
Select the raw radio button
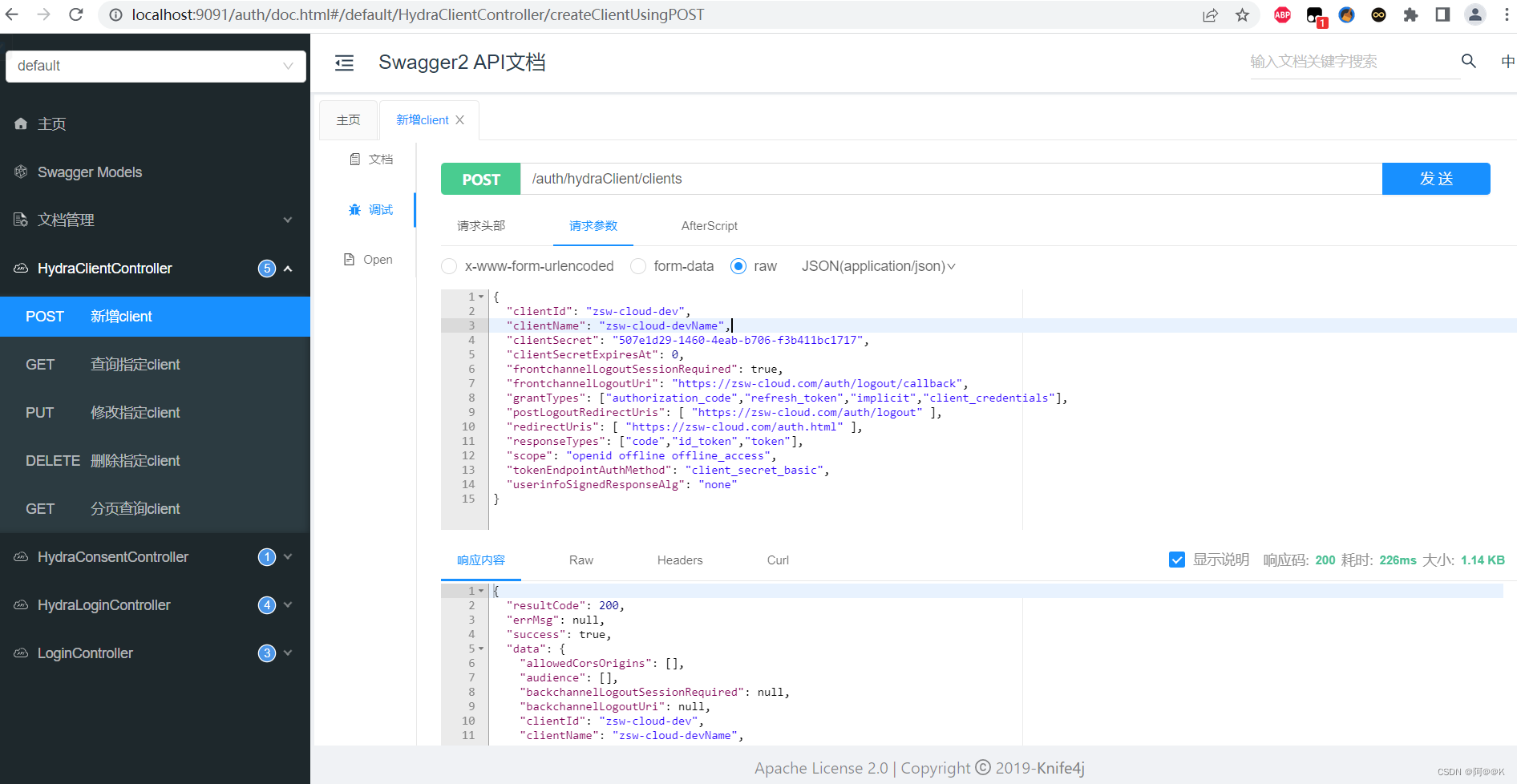738,266
